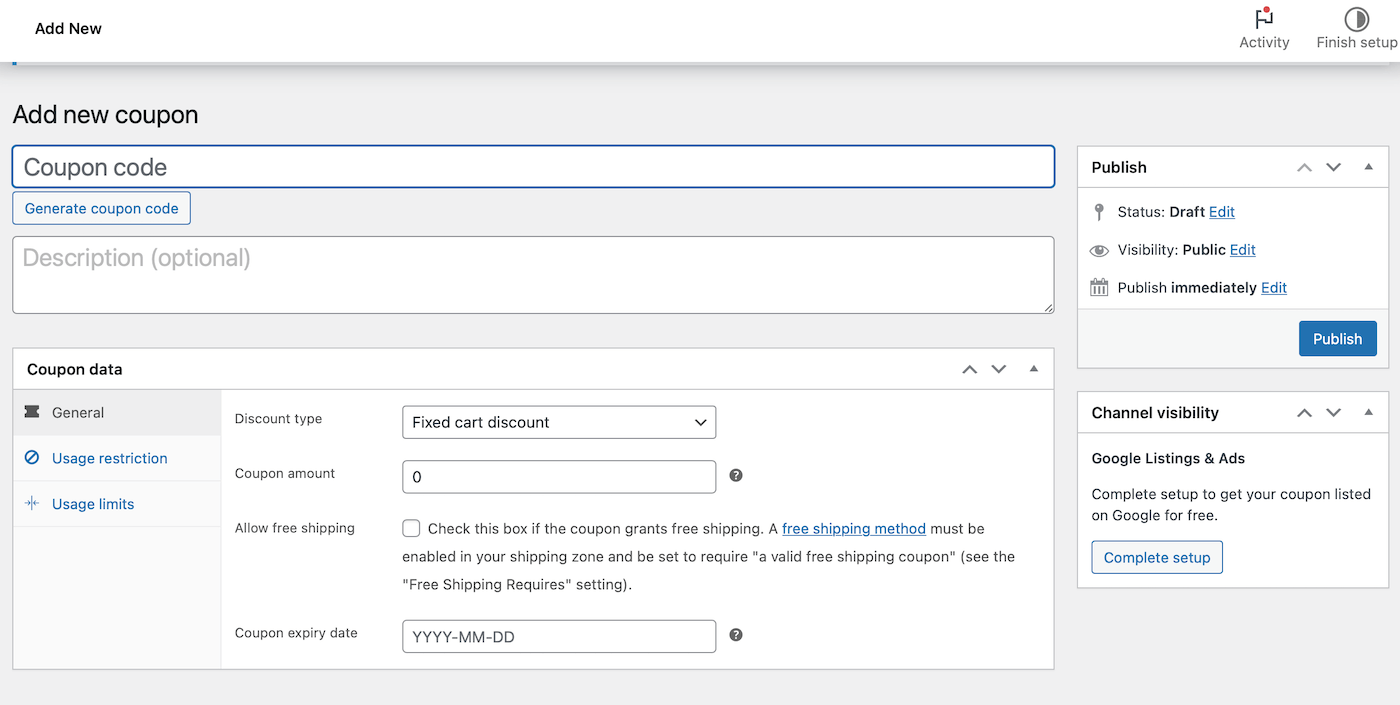Move Channel visibility panel up arrow
Image resolution: width=1400 pixels, height=705 pixels.
click(1304, 413)
